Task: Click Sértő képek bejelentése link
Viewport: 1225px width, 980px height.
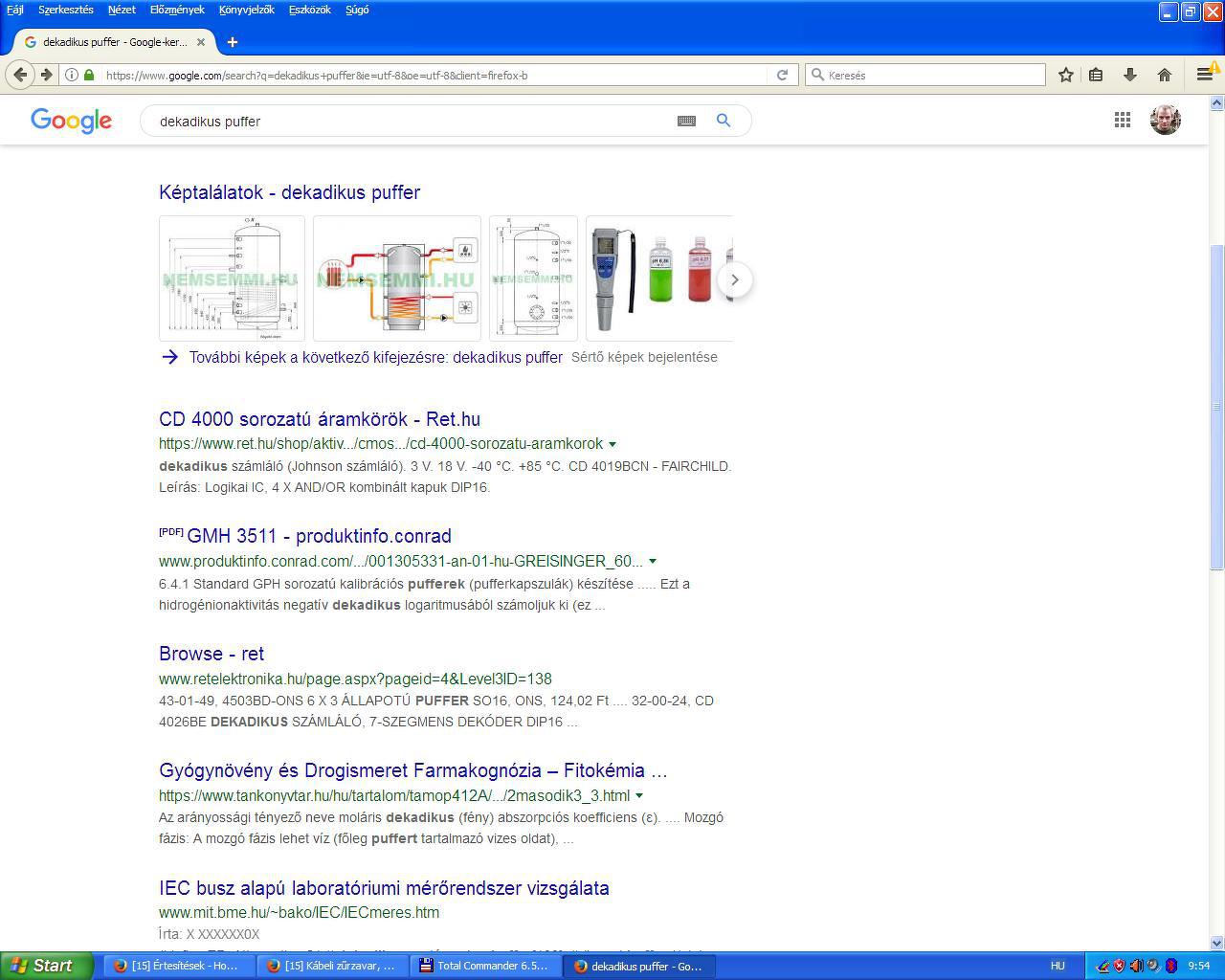Action: point(644,357)
